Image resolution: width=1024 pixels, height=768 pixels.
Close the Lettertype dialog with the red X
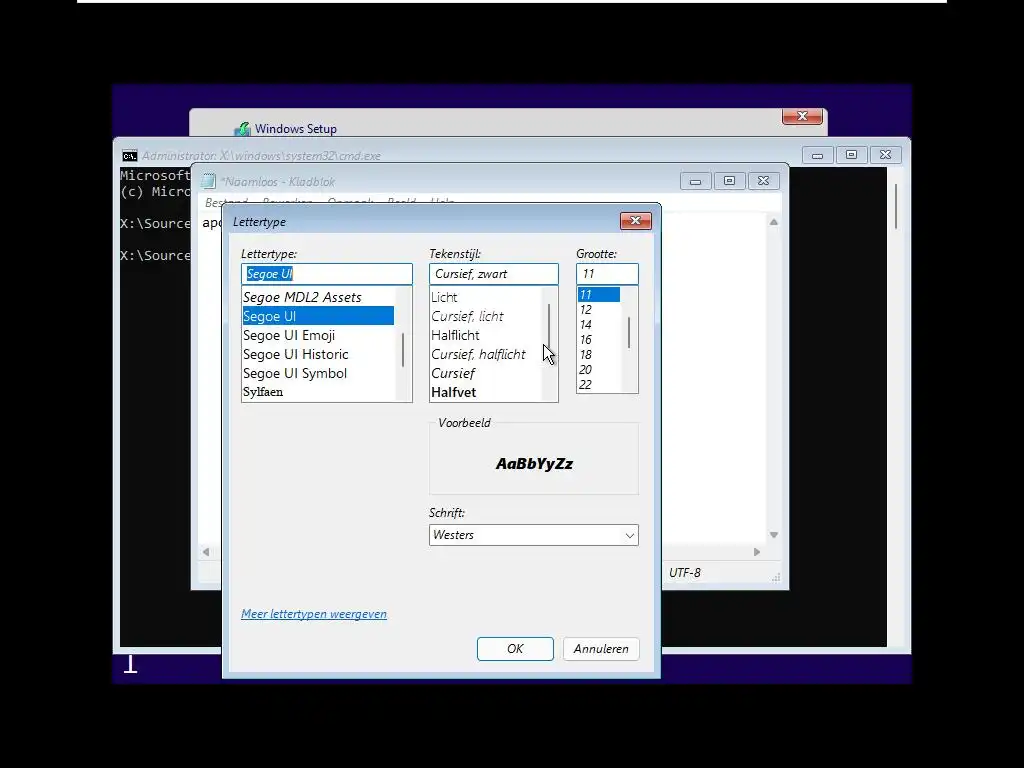pyautogui.click(x=635, y=221)
